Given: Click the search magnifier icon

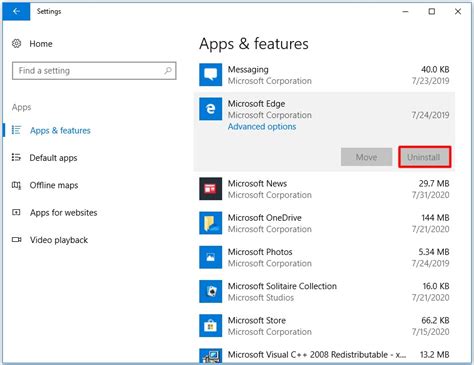Looking at the screenshot, I should [168, 70].
